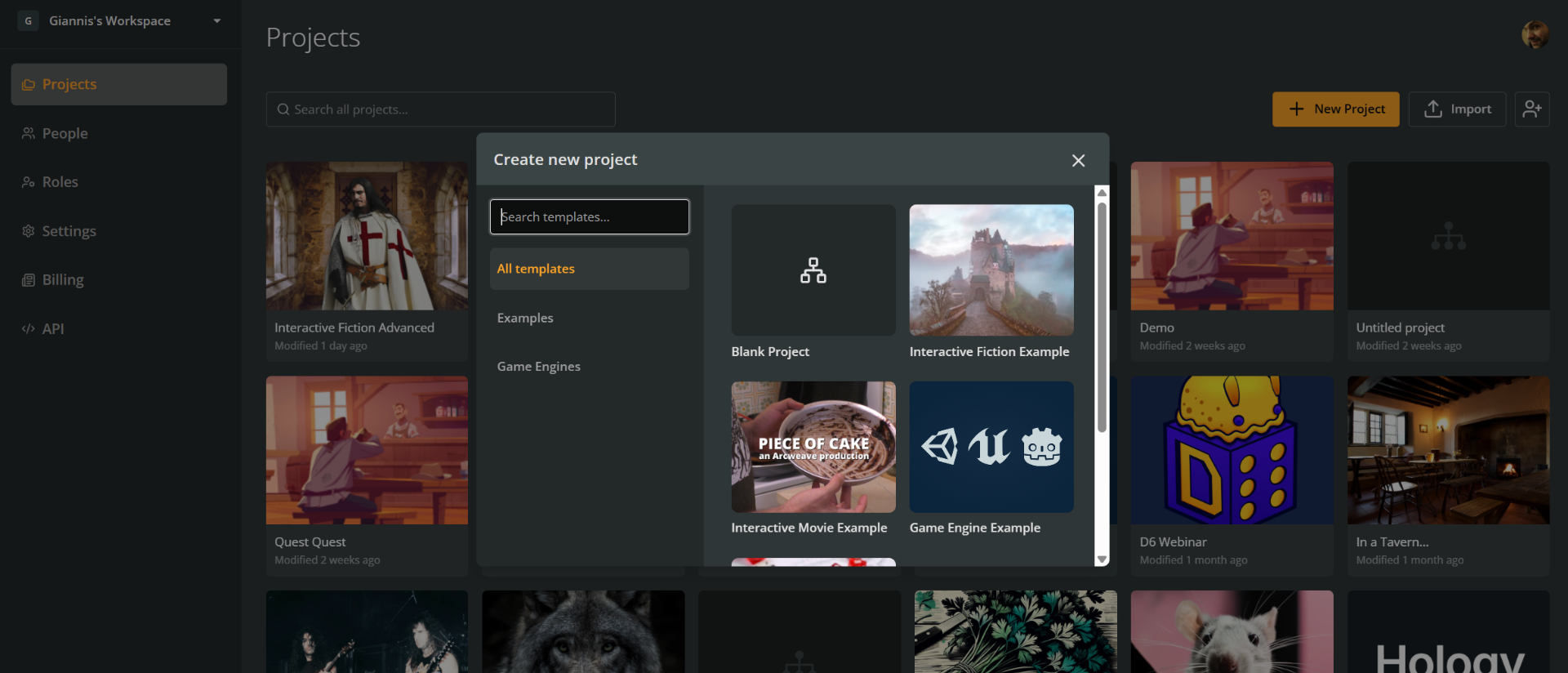Click the magnifier icon in projects search
This screenshot has height=673, width=1568.
(283, 109)
